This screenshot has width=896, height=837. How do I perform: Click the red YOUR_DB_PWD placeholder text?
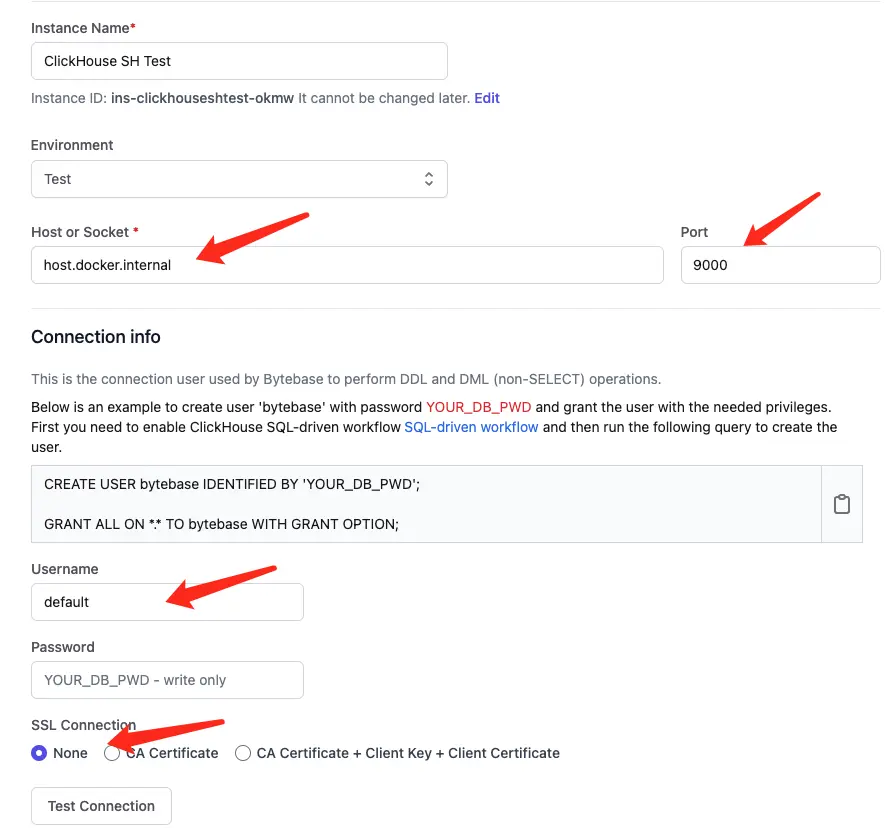click(478, 407)
